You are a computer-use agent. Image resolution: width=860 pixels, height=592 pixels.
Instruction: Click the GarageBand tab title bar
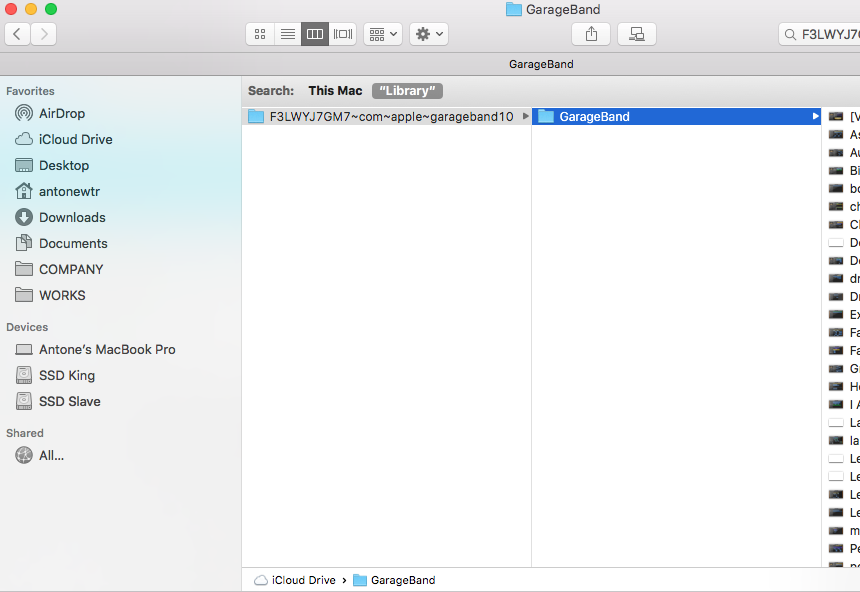pos(541,64)
